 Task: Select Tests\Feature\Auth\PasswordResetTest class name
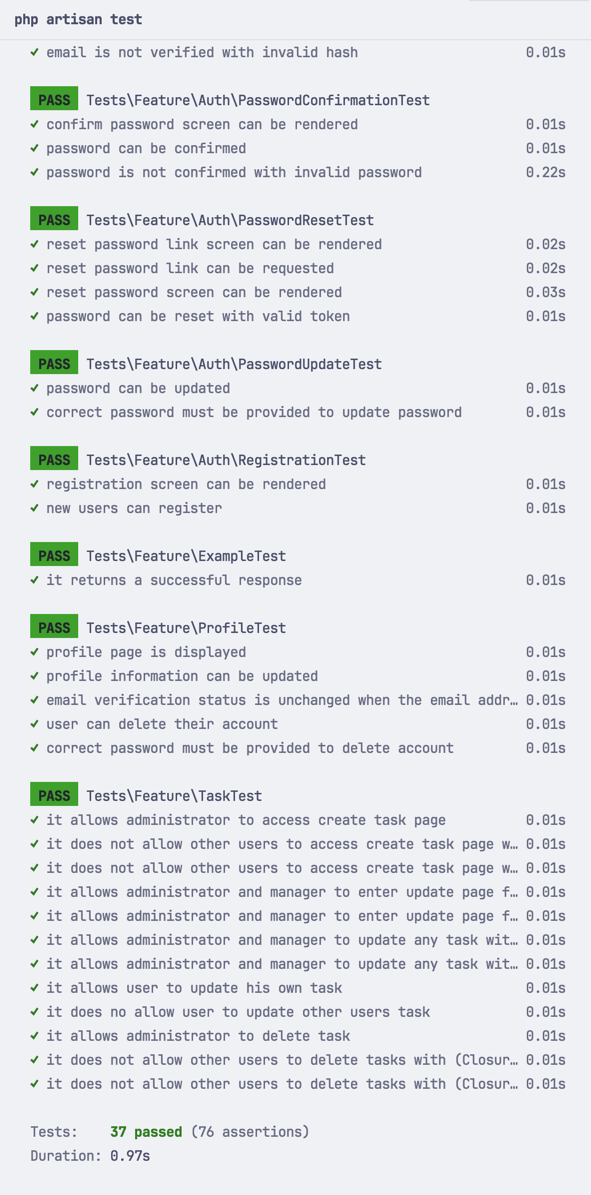tap(230, 220)
